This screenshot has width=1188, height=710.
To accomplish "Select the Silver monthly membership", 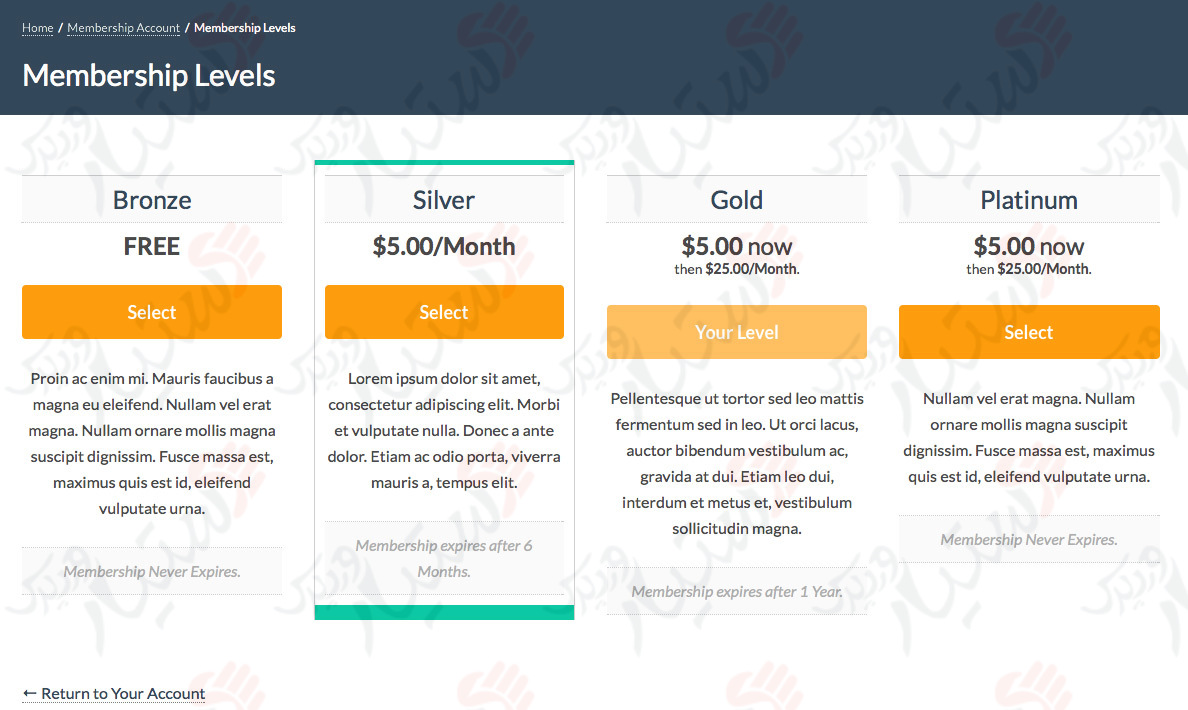I will click(x=444, y=311).
